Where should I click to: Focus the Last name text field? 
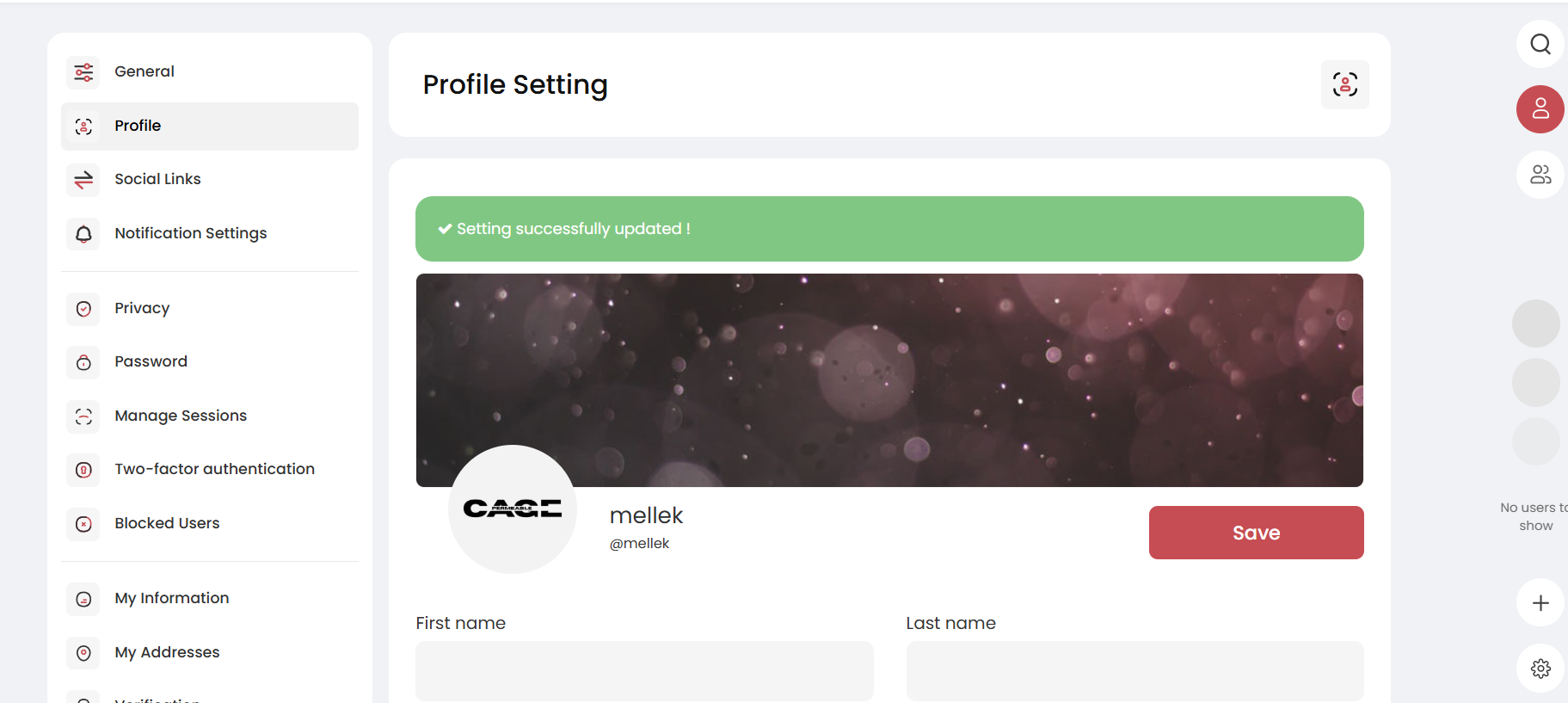click(x=1134, y=671)
